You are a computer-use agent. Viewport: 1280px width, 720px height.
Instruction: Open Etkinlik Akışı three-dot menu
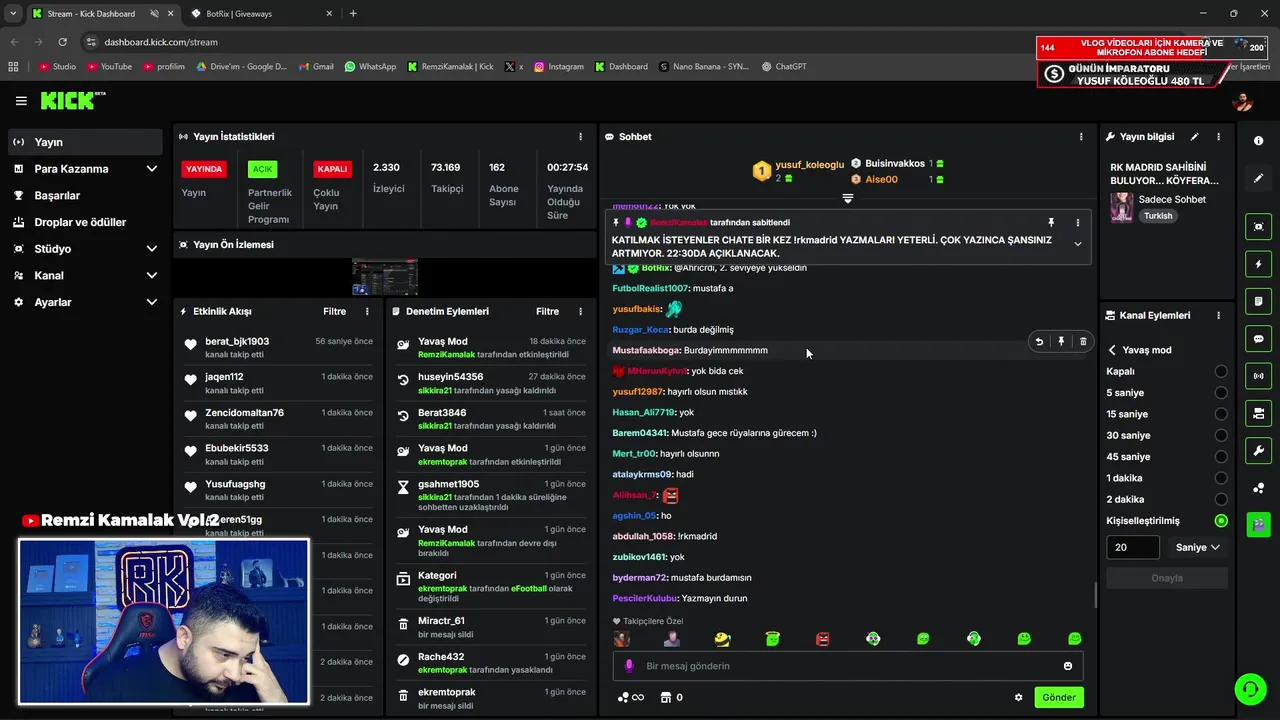coord(367,311)
